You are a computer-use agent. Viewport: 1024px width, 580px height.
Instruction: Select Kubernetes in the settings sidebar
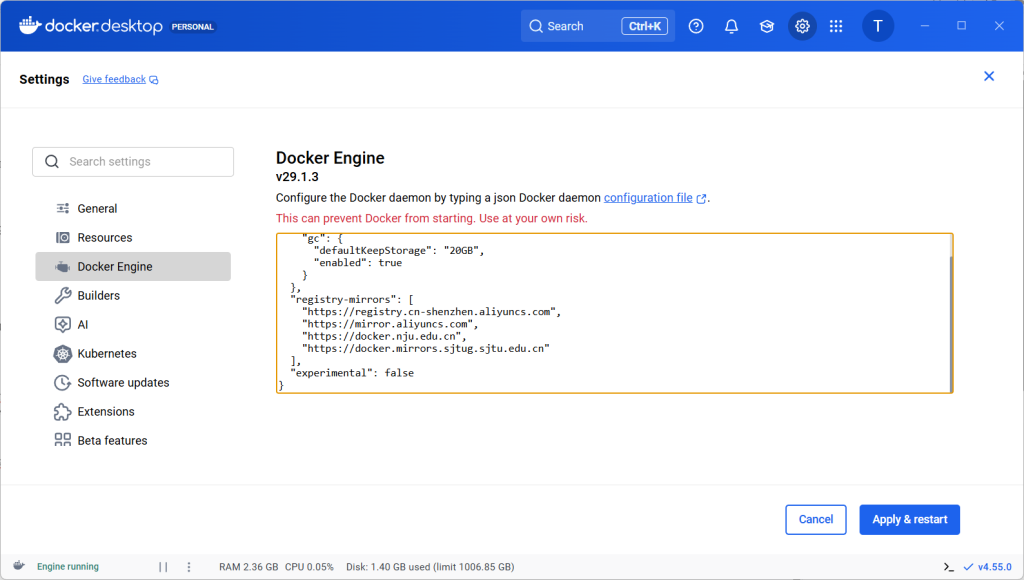pos(107,354)
